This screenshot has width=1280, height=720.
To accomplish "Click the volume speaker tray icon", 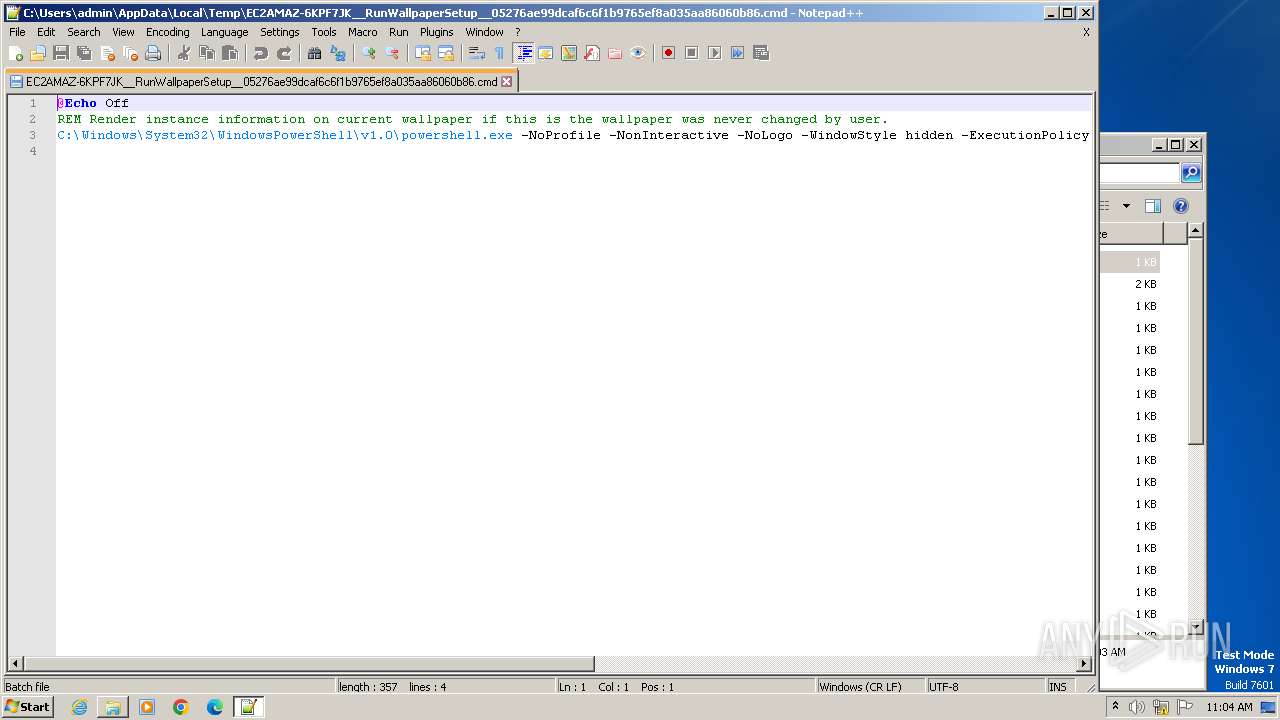I will (1137, 707).
